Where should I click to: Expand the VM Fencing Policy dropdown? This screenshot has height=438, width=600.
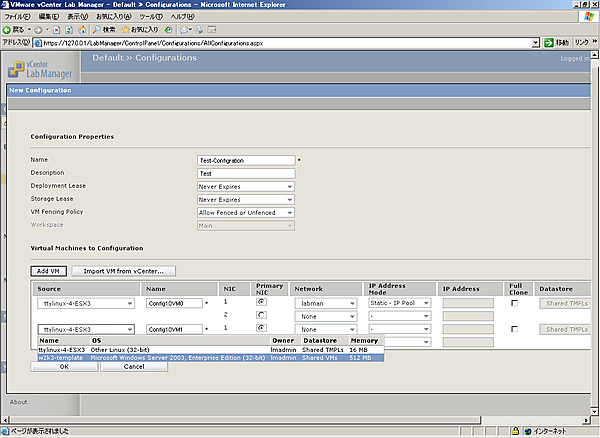click(x=246, y=212)
